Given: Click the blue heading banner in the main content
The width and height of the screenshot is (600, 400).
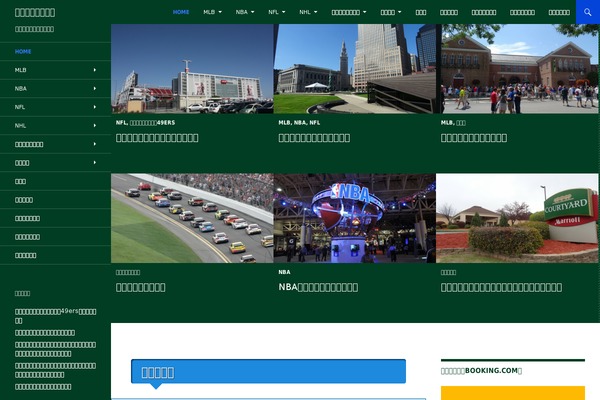Looking at the screenshot, I should point(268,371).
